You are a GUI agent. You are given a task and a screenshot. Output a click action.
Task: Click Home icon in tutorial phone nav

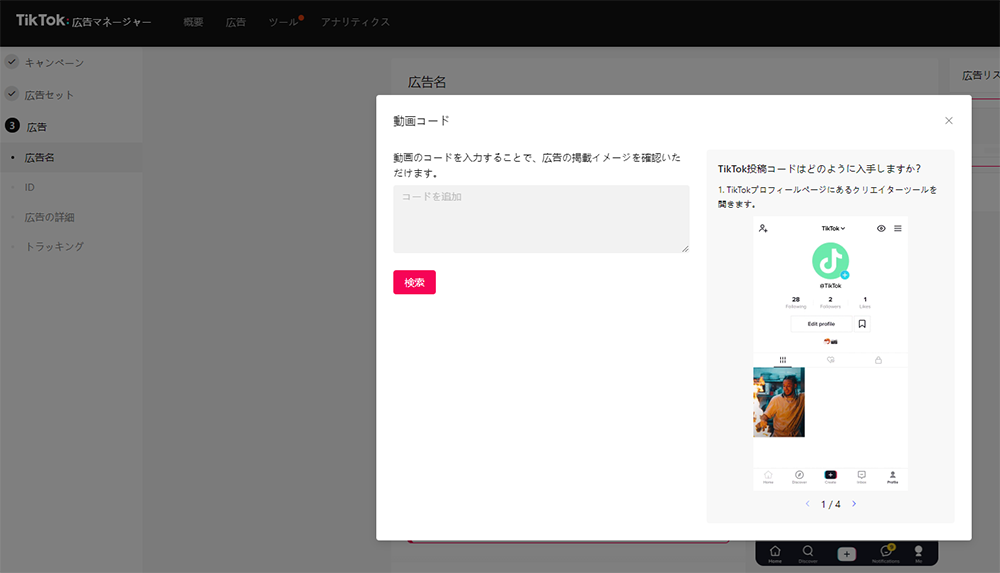pos(768,477)
